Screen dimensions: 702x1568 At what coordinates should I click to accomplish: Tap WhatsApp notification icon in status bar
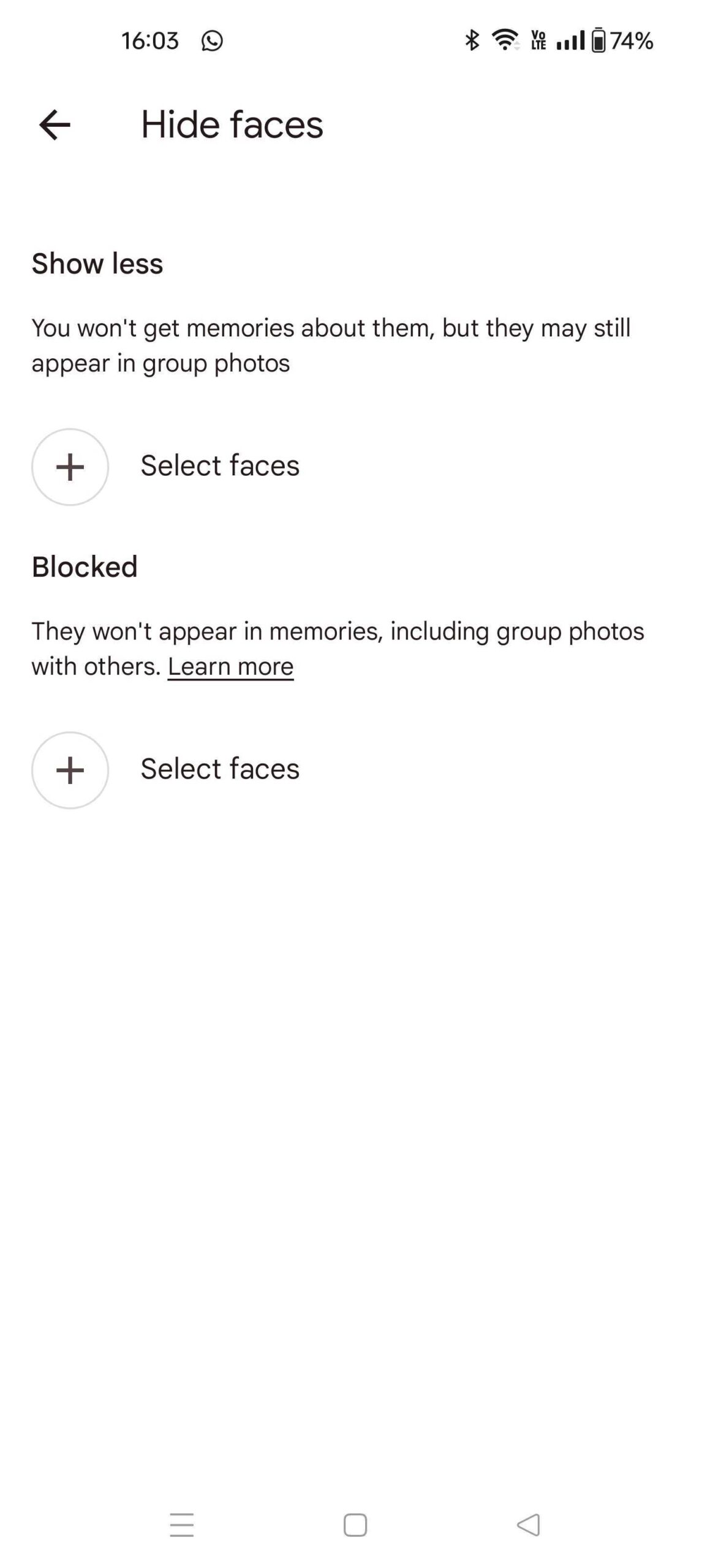click(x=212, y=41)
